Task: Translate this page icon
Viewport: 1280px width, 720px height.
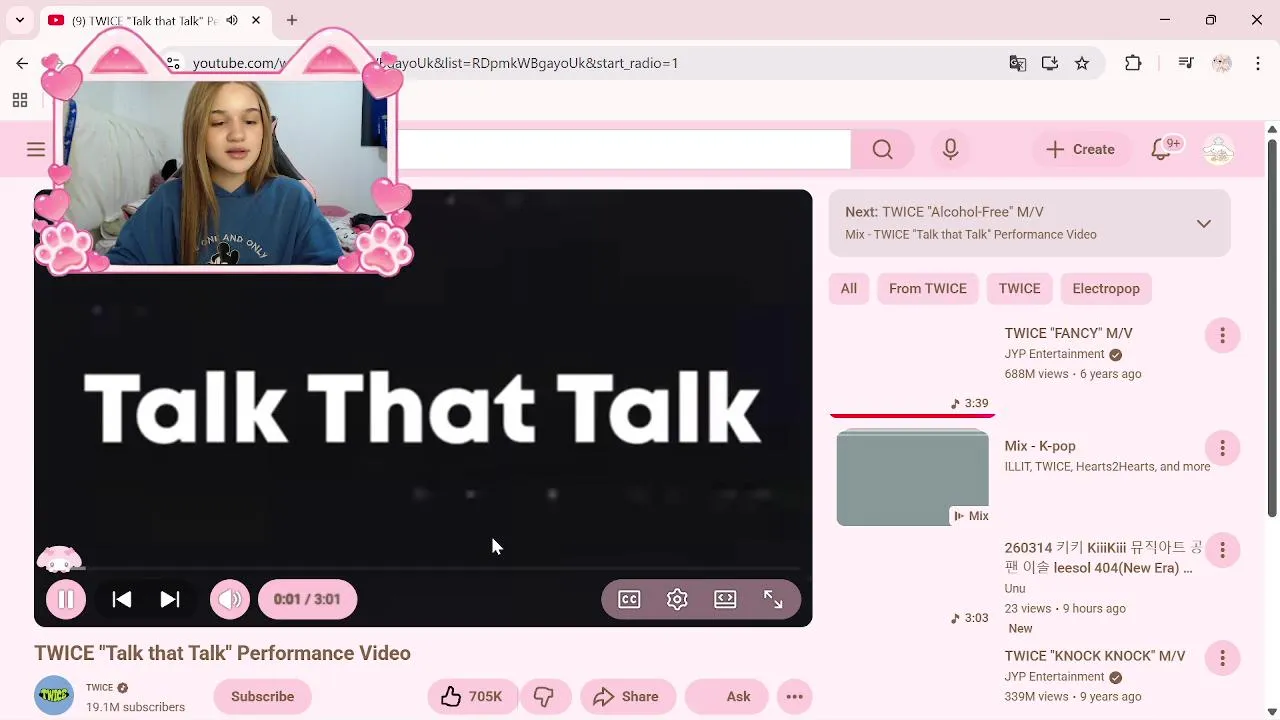Action: pos(1018,63)
